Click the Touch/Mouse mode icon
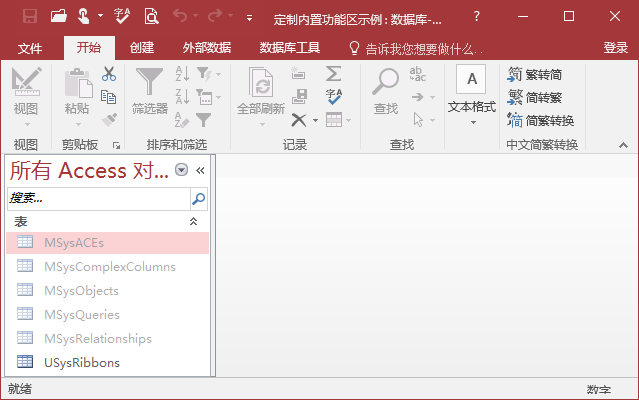 [84, 17]
